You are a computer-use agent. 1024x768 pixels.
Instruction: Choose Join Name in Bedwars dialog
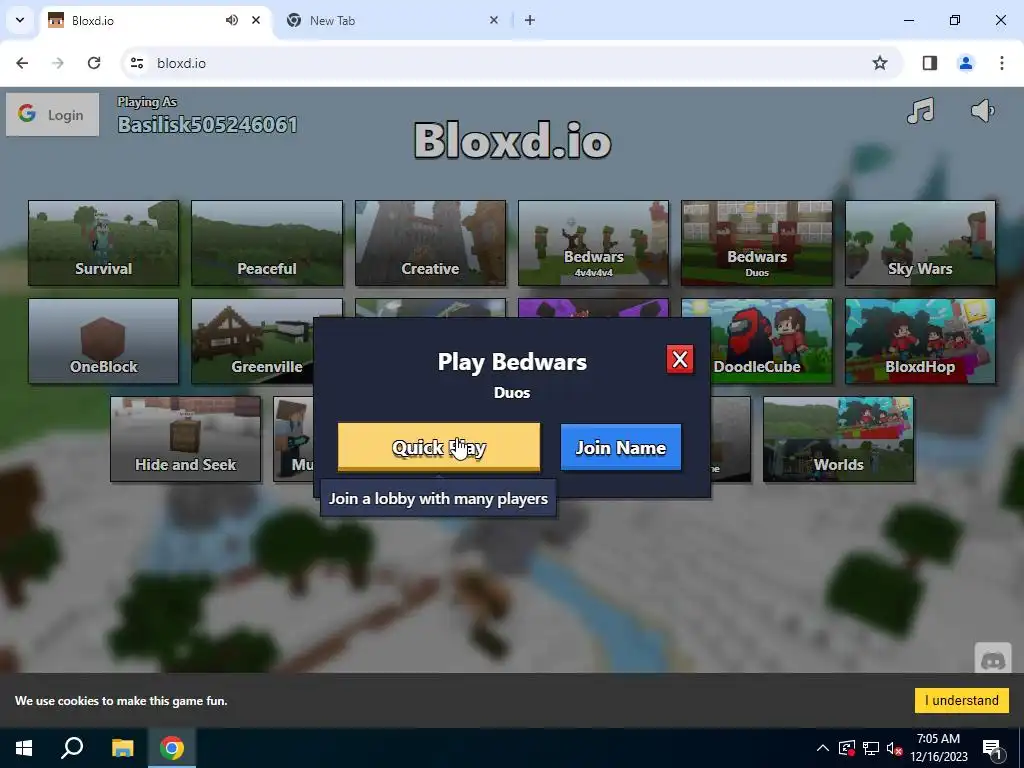pyautogui.click(x=620, y=447)
